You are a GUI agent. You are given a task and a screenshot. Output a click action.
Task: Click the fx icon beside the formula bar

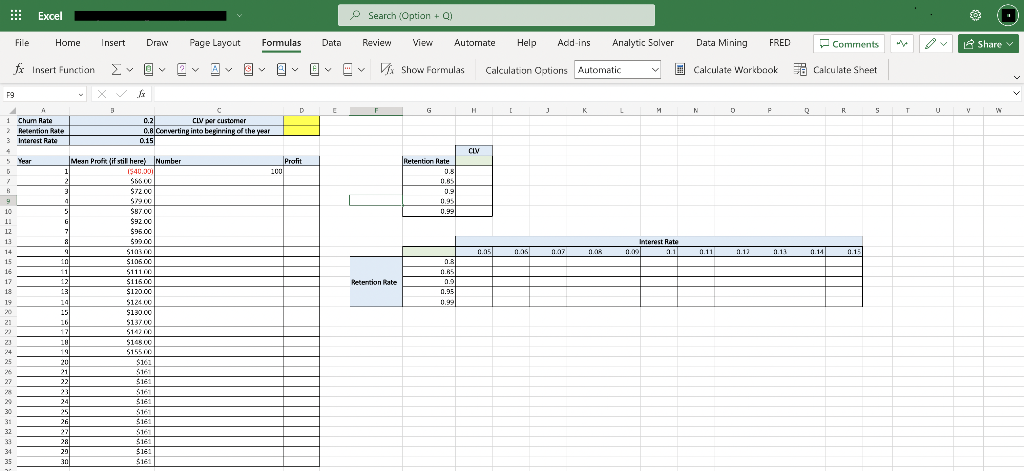tap(141, 95)
